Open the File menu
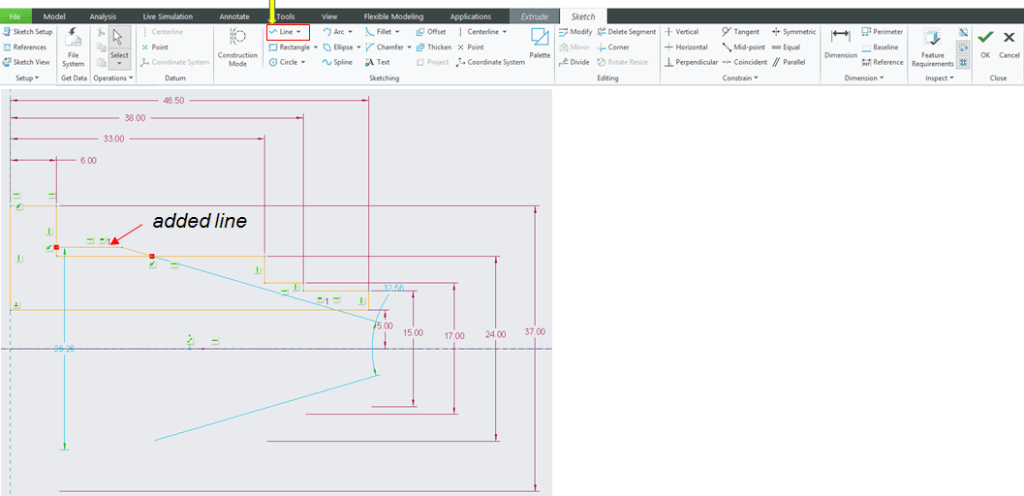1024x496 pixels. pos(15,17)
